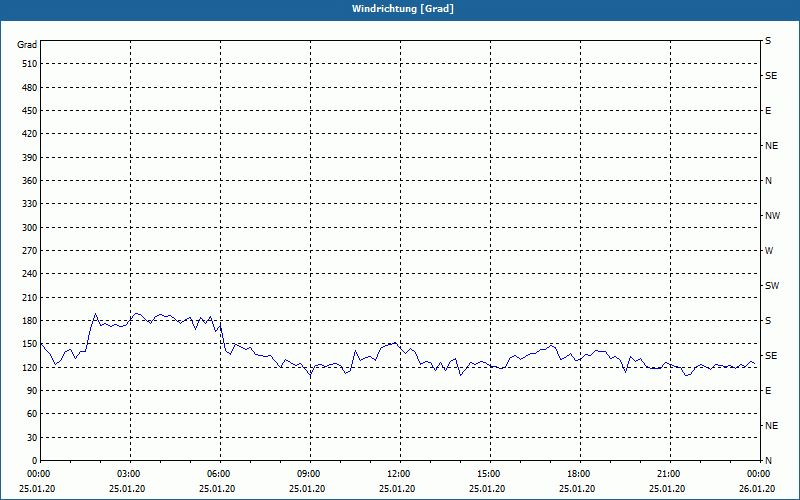The width and height of the screenshot is (800, 500).
Task: Select the 510 value on the degree axis
Action: (x=30, y=64)
